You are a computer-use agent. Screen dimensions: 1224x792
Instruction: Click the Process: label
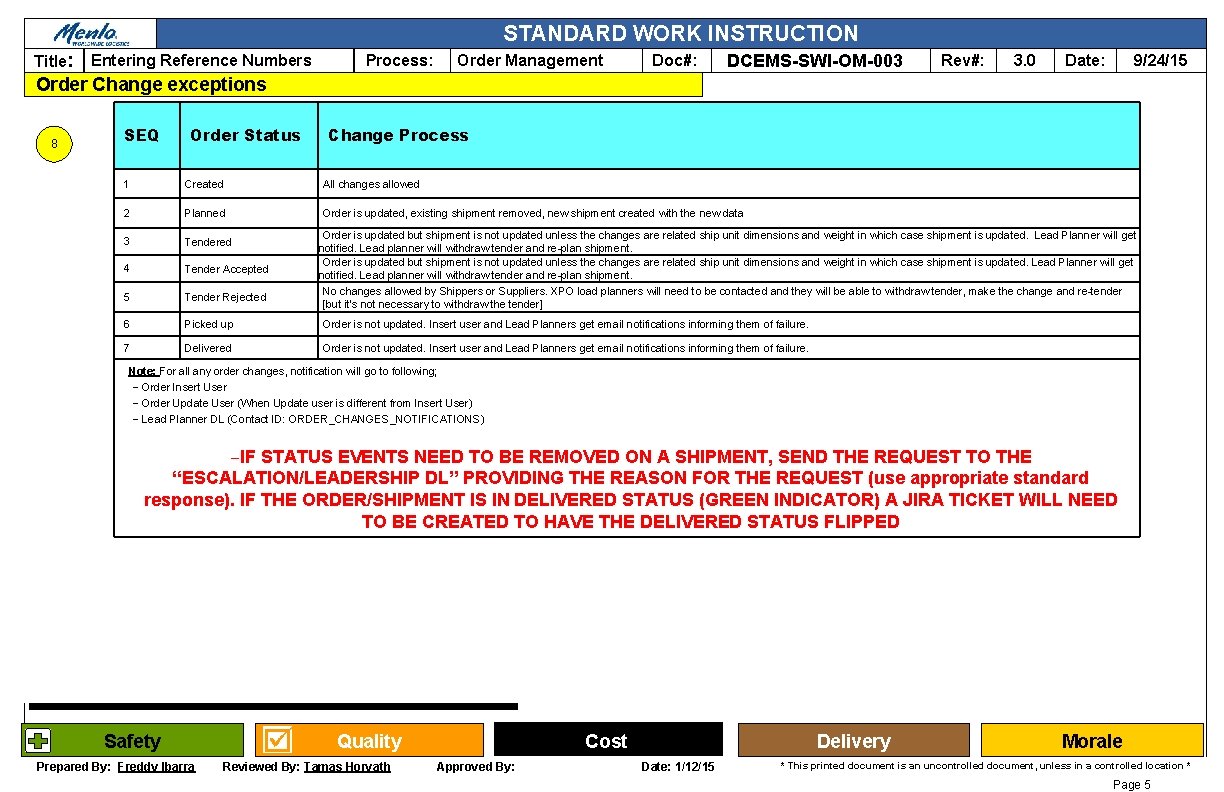click(x=399, y=60)
